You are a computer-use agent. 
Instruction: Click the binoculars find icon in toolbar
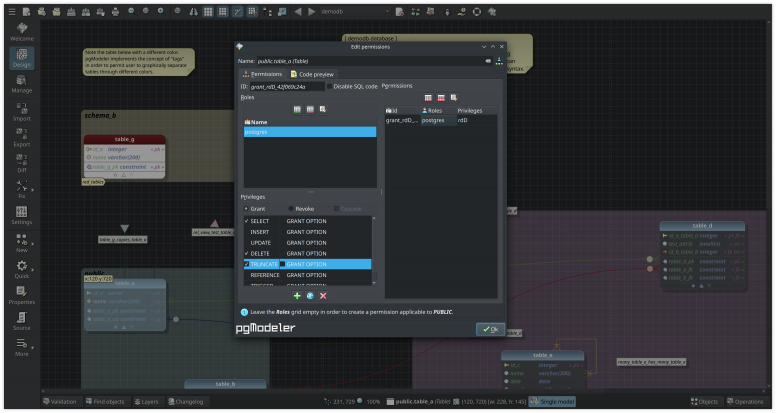pyautogui.click(x=194, y=11)
